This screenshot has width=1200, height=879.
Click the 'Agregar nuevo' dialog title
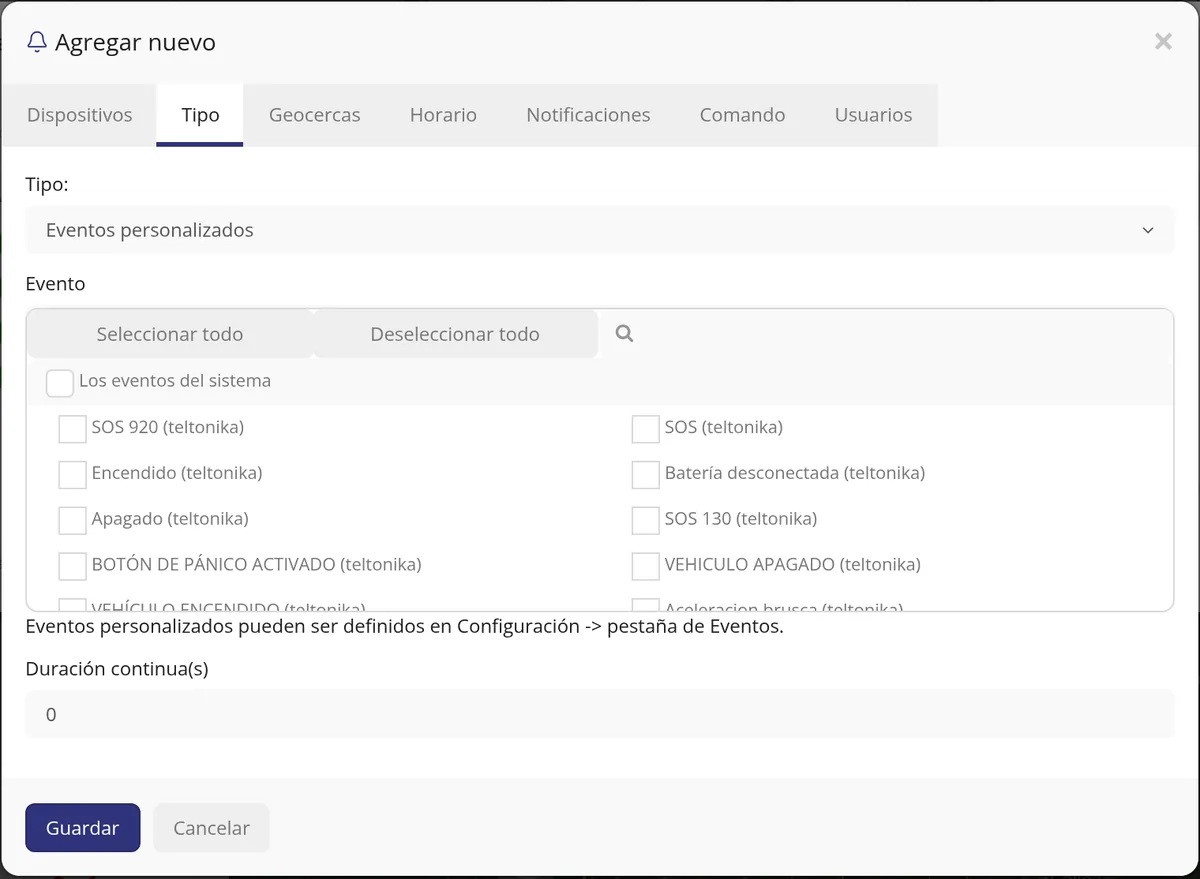point(135,43)
